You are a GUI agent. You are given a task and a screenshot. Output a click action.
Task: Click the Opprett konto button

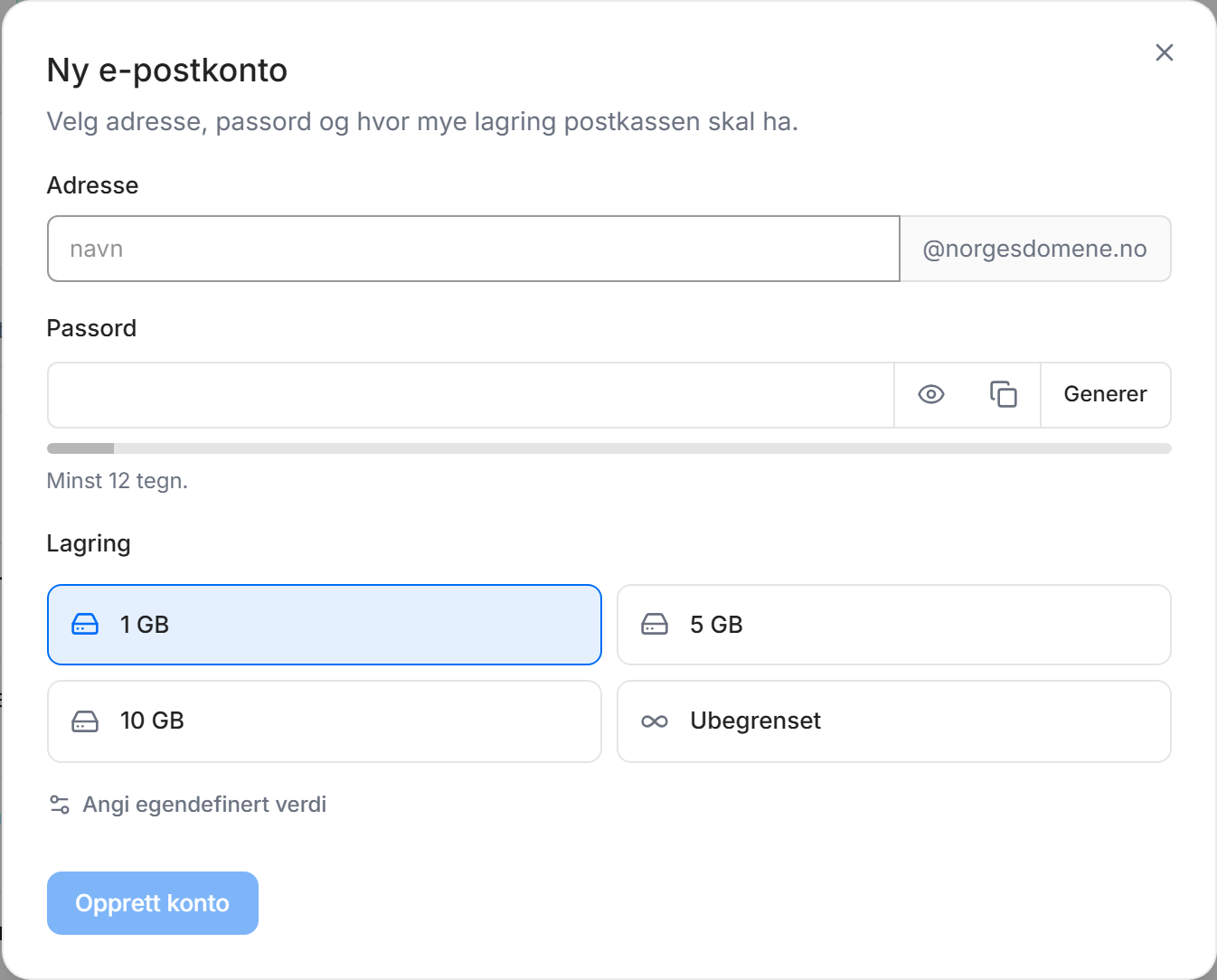(153, 903)
